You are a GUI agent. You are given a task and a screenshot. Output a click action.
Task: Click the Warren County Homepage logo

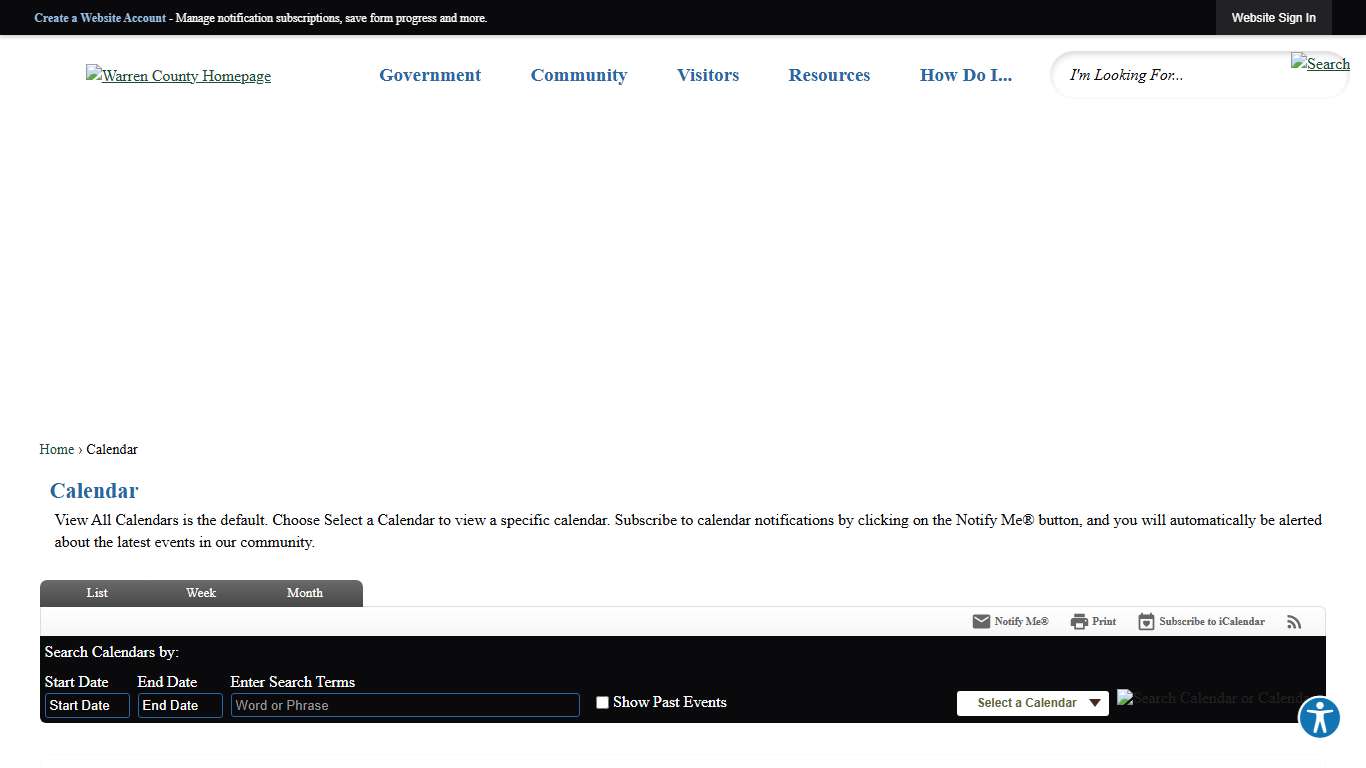click(178, 76)
